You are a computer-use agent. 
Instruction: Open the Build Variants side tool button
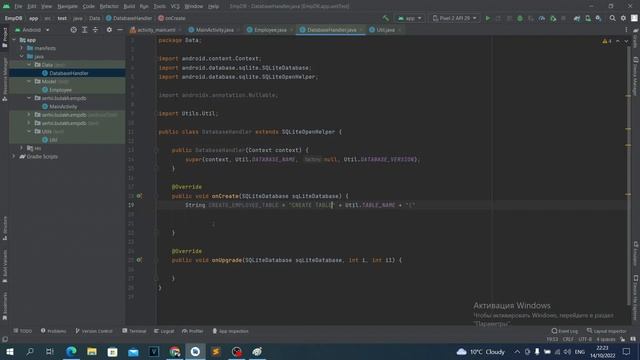tap(5, 266)
